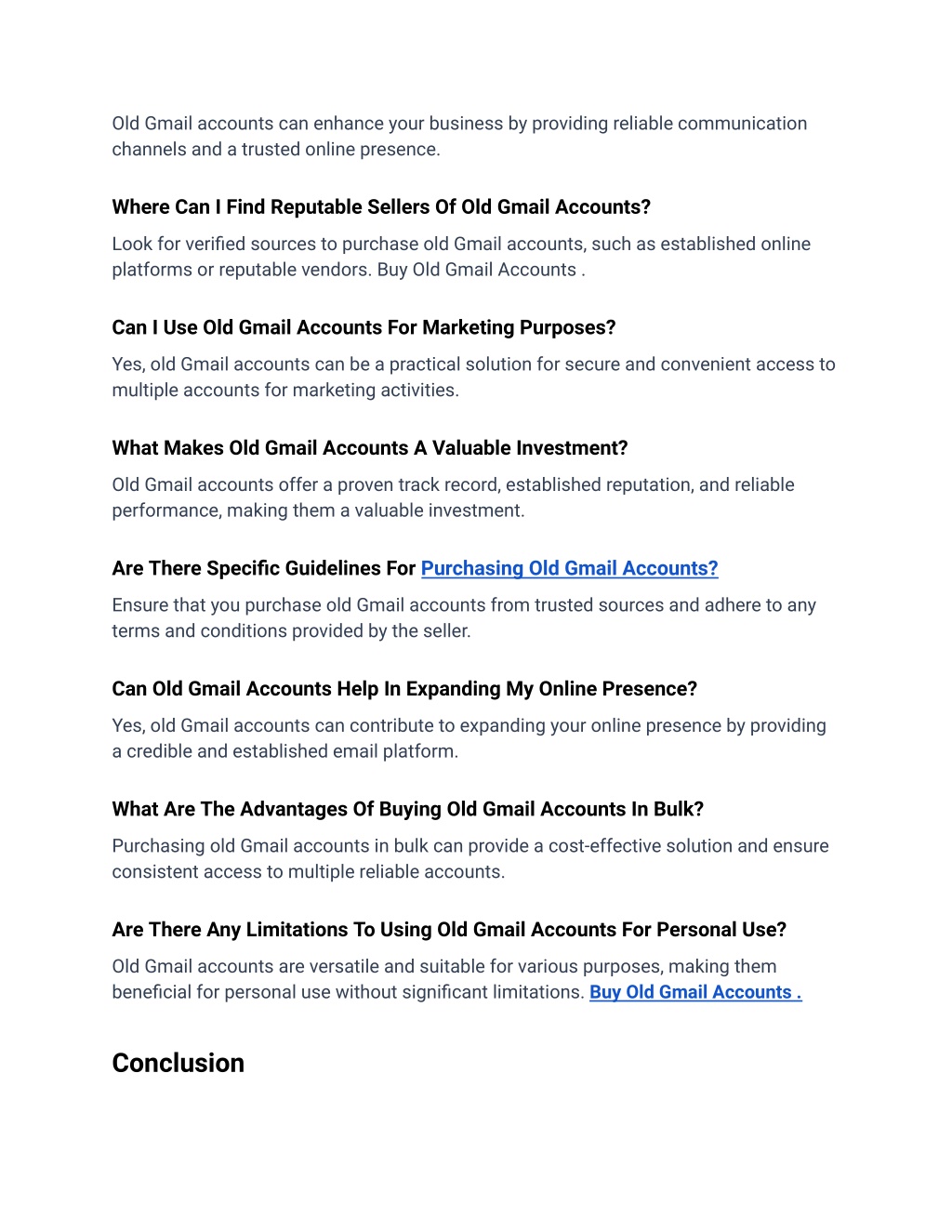Screen dimensions: 952x1232
Task: Select the Conclusion section heading
Action: point(178,1063)
